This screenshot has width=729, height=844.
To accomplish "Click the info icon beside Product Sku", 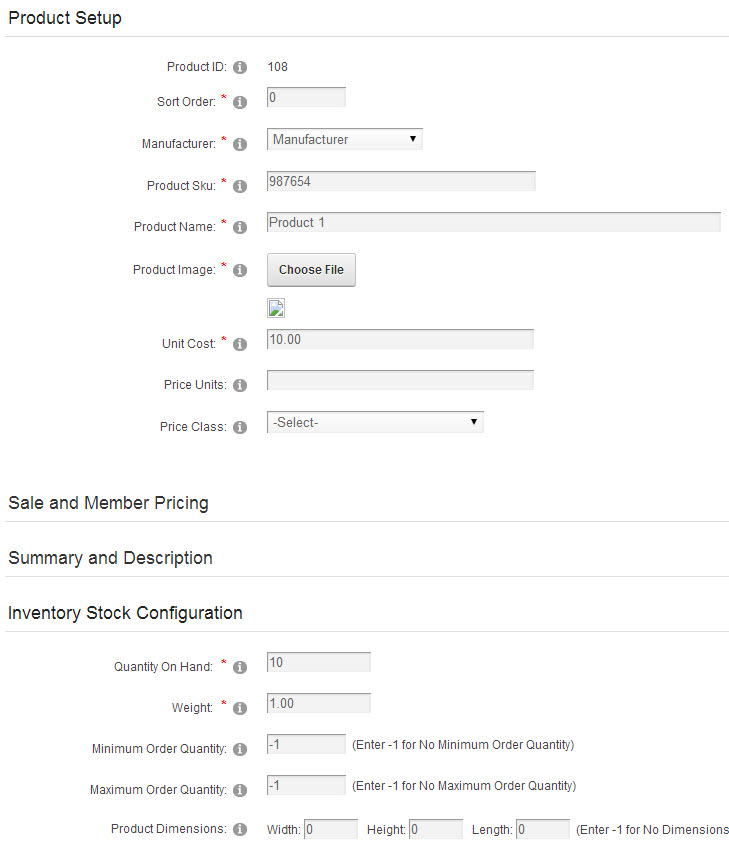I will (x=240, y=186).
